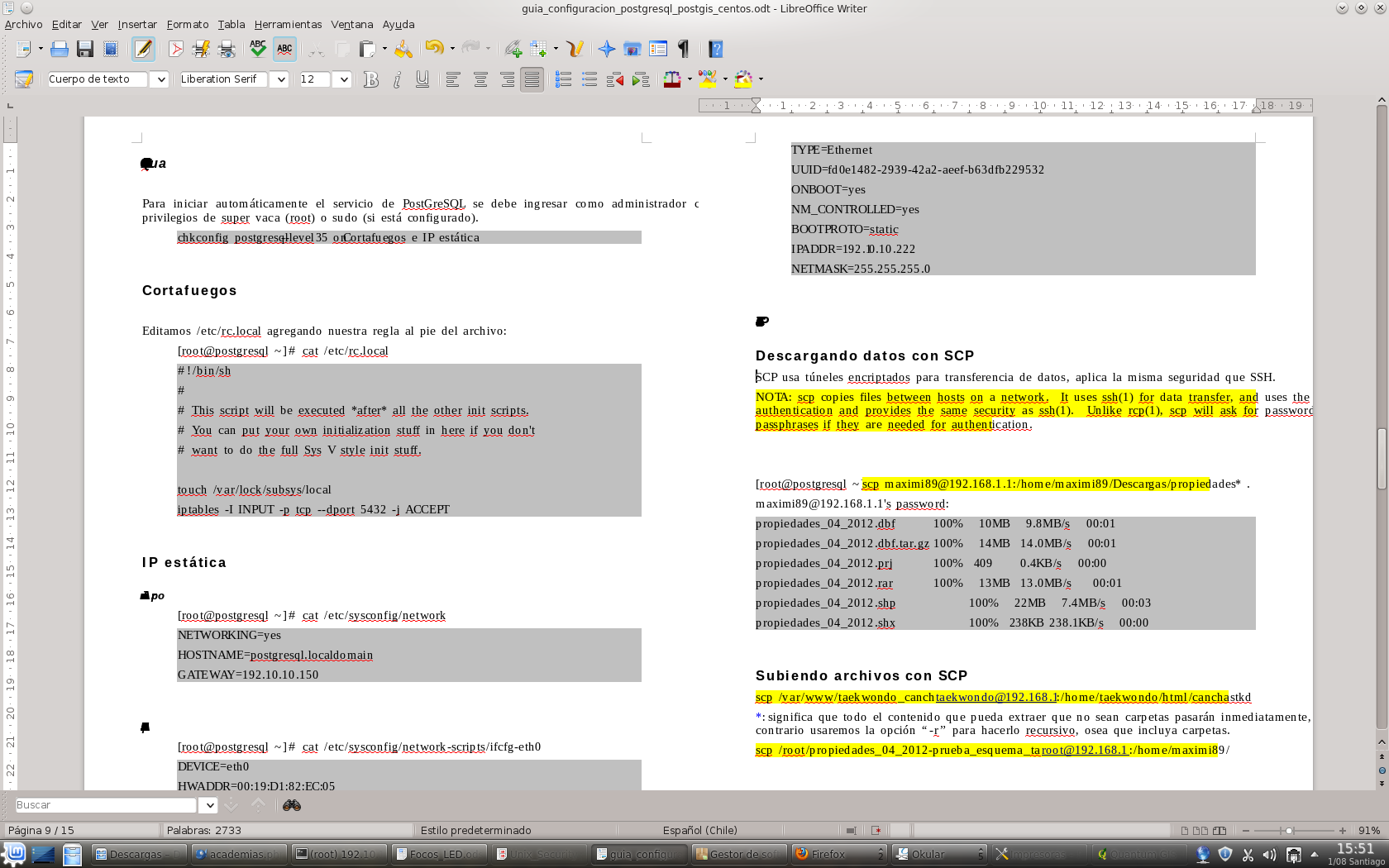Click the Clone formatting paintbrush icon

click(x=403, y=50)
